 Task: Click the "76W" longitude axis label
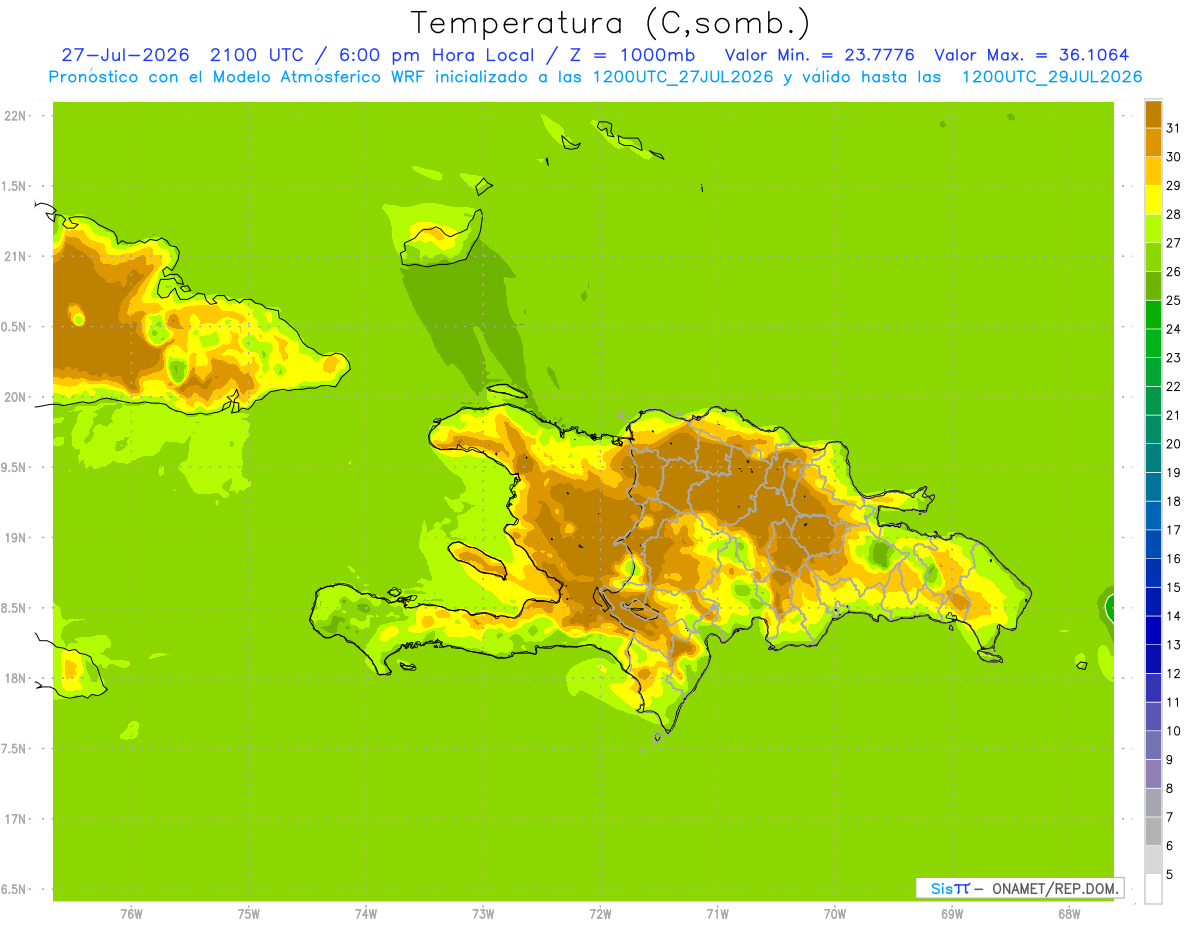click(131, 914)
